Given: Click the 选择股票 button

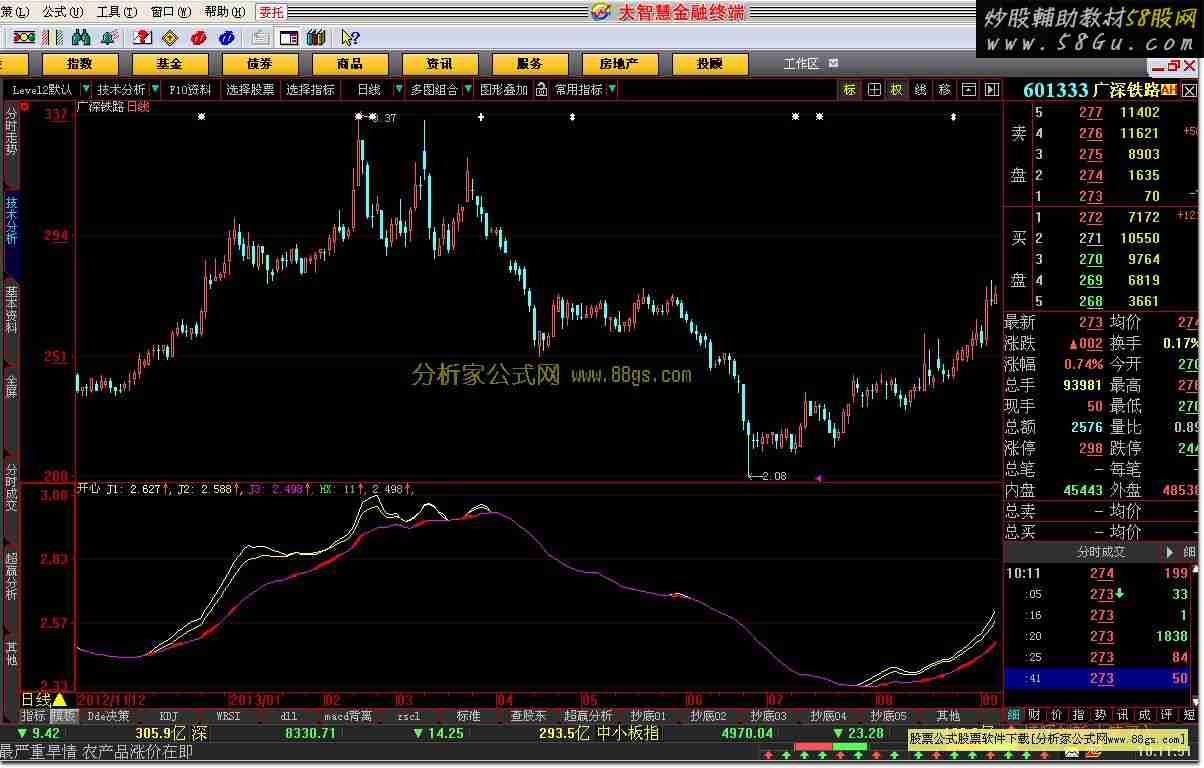Looking at the screenshot, I should (250, 89).
